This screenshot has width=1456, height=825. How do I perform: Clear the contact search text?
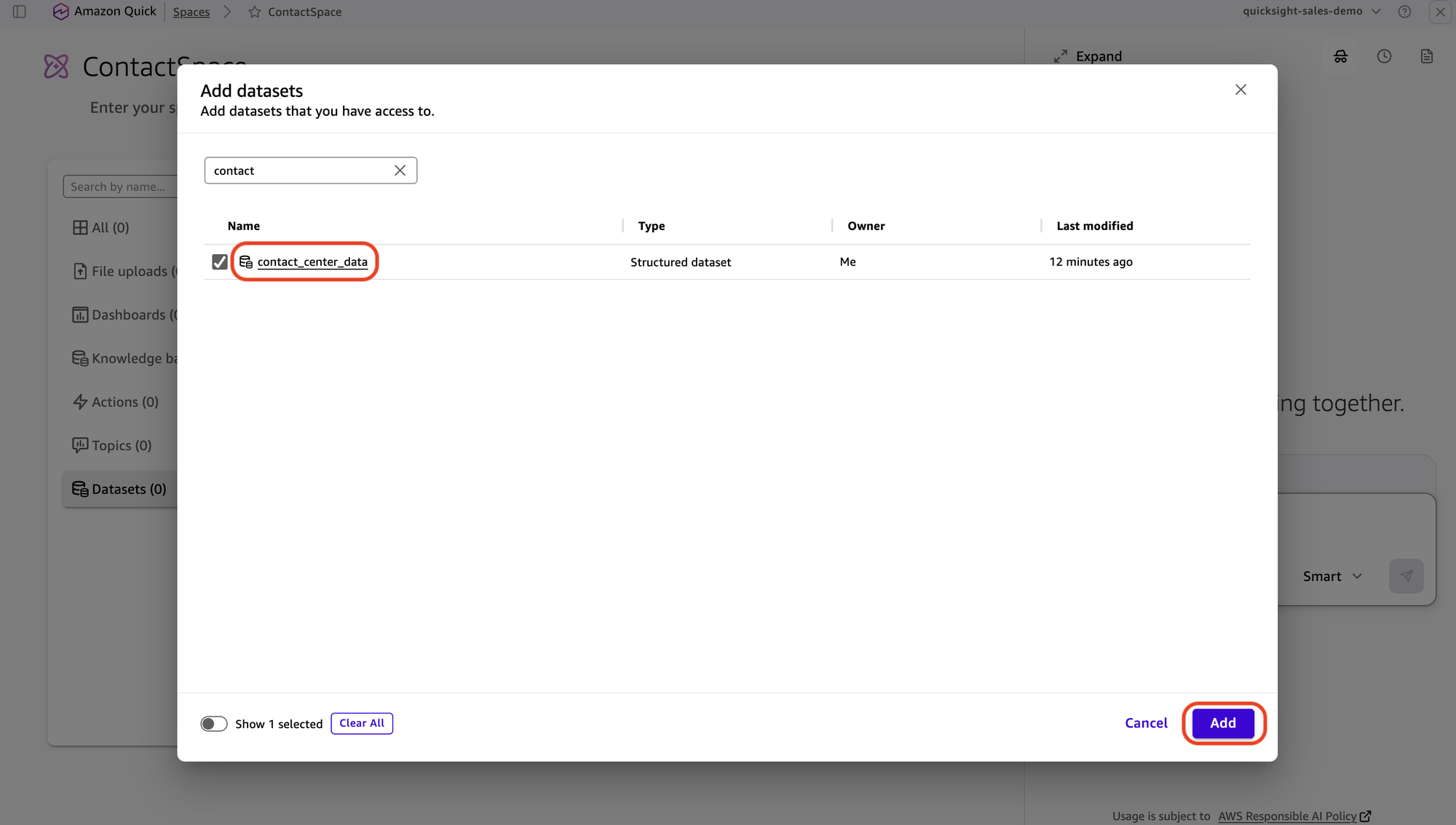point(400,170)
